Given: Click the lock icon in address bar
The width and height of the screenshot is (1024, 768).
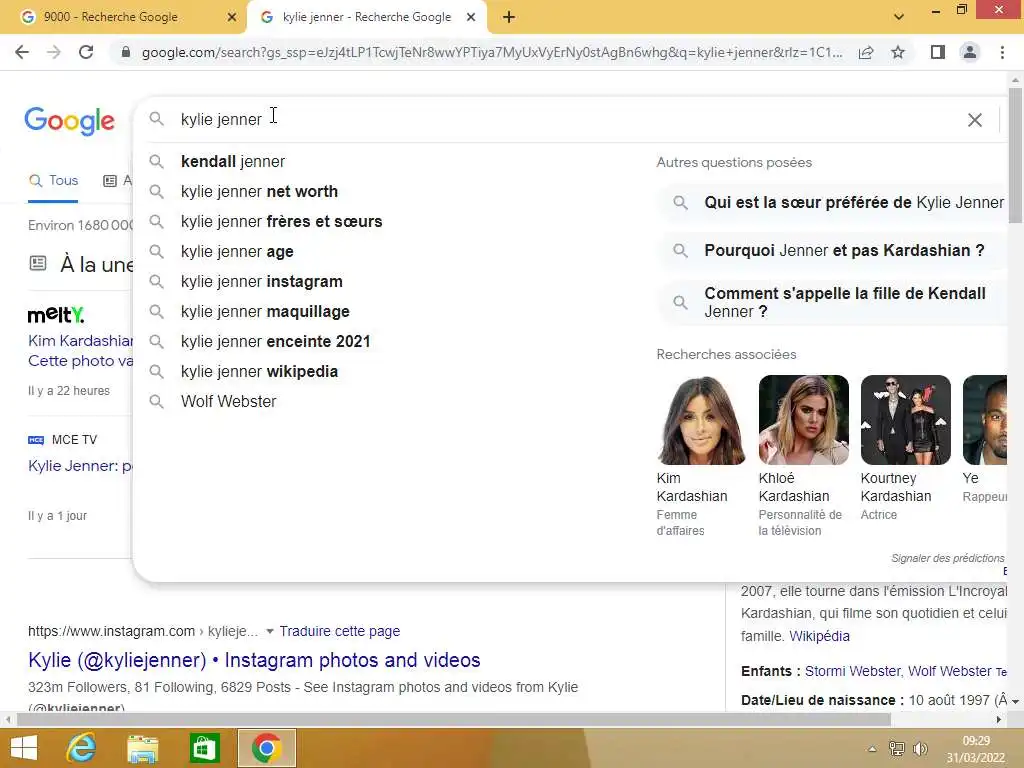Looking at the screenshot, I should [x=126, y=52].
